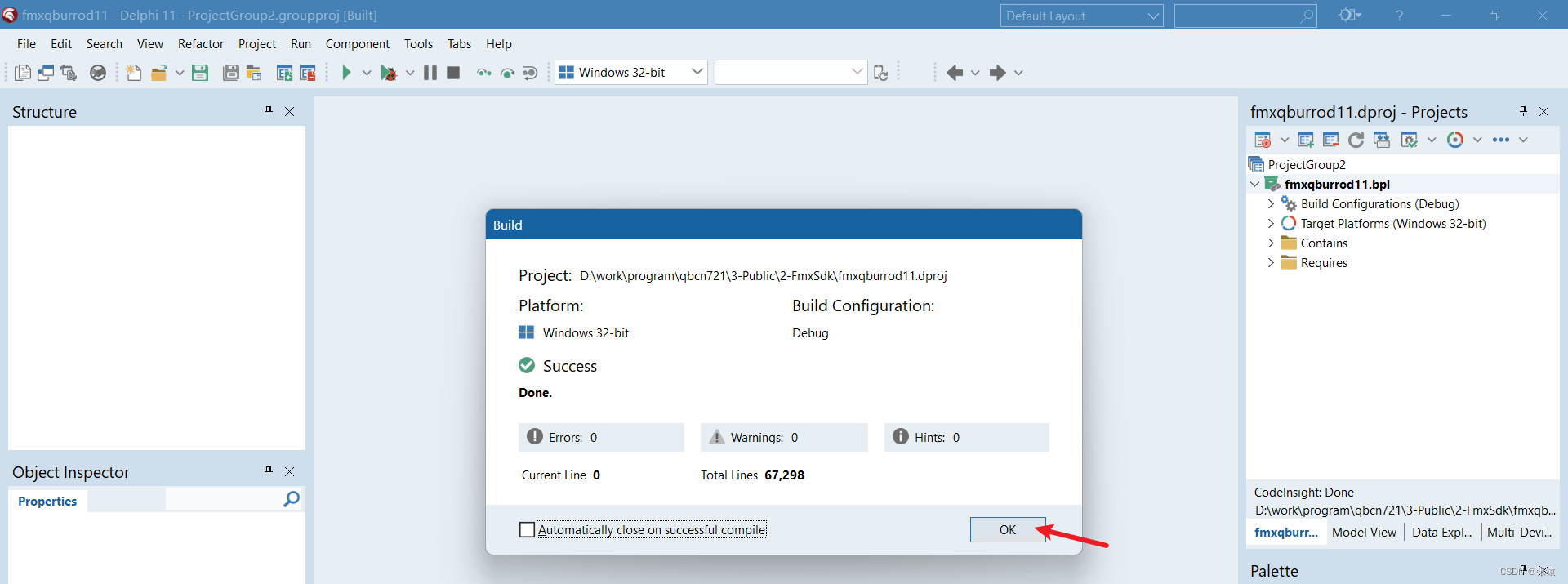Viewport: 1568px width, 584px height.
Task: Open the Run button dropdown arrow
Action: (x=367, y=73)
